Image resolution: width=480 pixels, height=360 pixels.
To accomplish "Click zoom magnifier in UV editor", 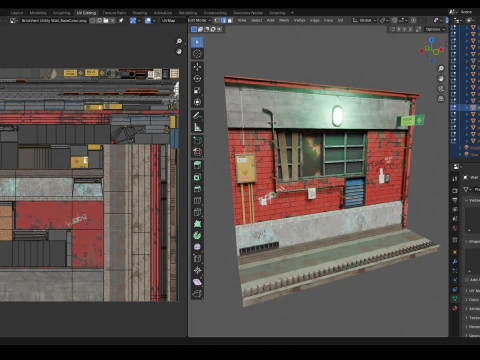I will (x=179, y=41).
